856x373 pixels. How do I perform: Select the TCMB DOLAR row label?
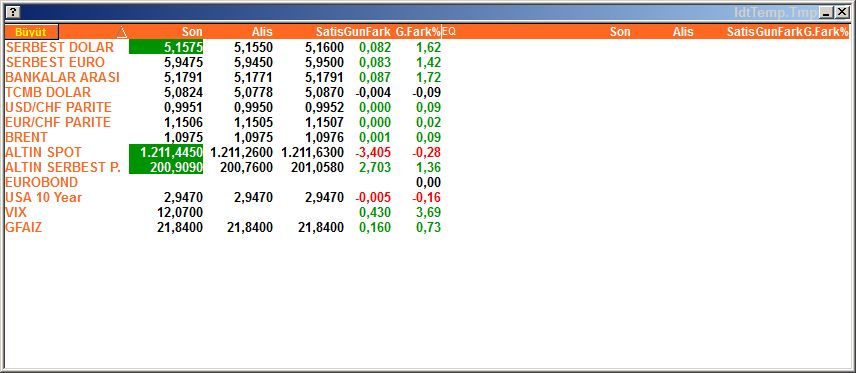pyautogui.click(x=48, y=92)
